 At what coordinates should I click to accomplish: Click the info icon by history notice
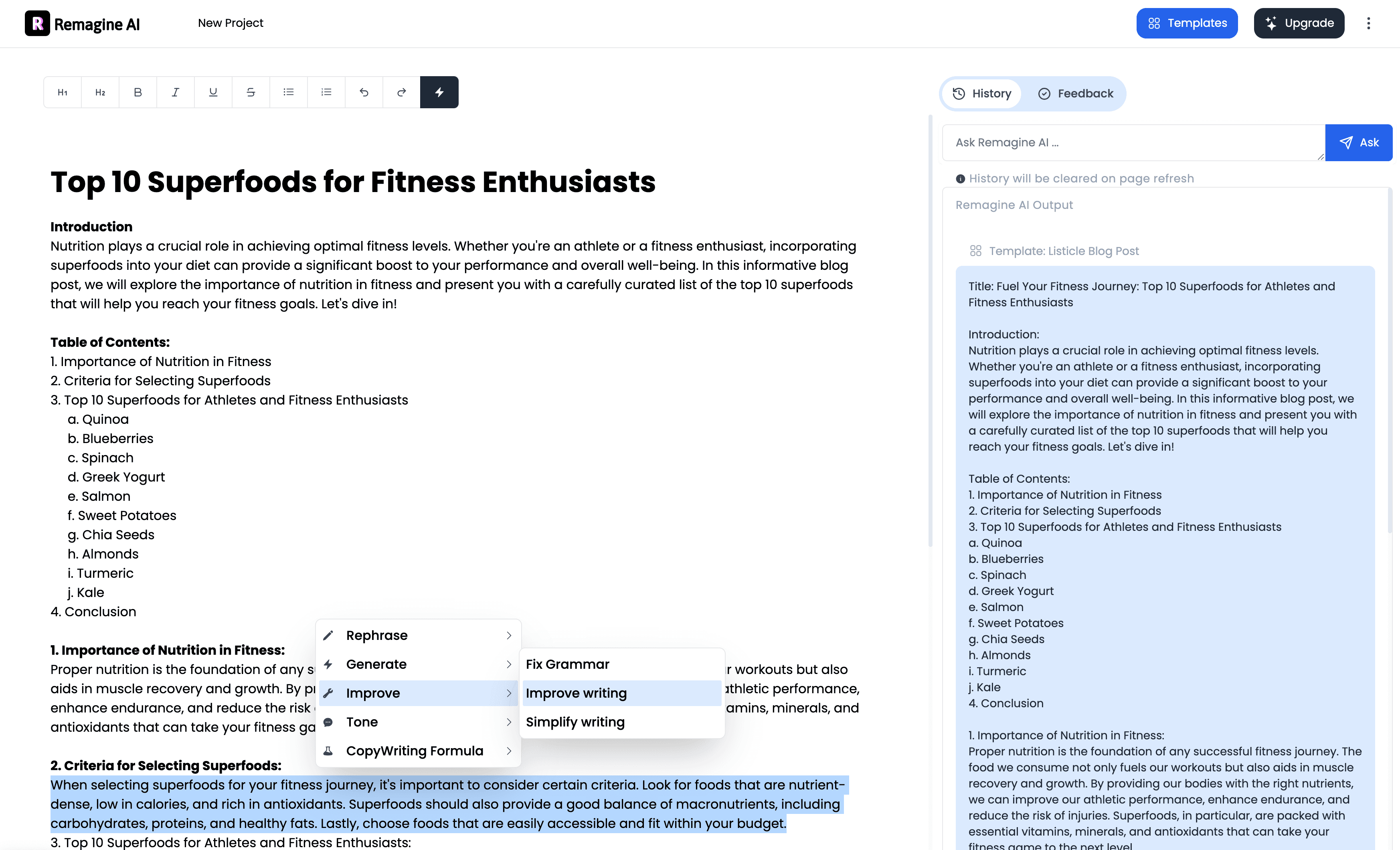pos(960,179)
